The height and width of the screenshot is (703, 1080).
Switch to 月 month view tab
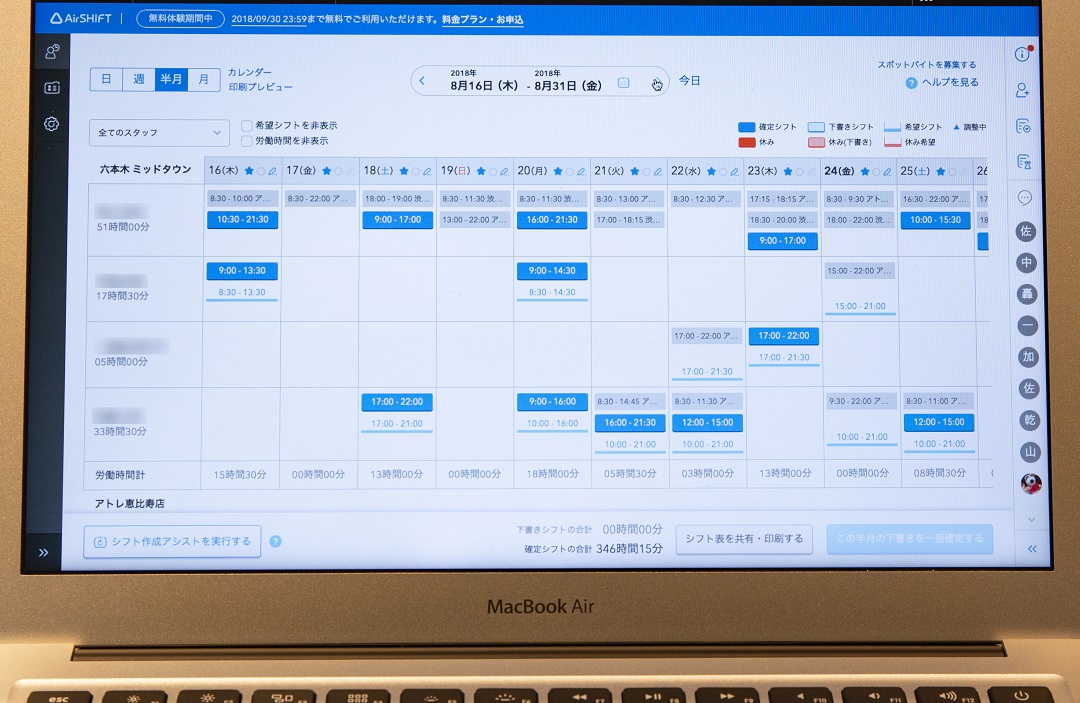[204, 79]
